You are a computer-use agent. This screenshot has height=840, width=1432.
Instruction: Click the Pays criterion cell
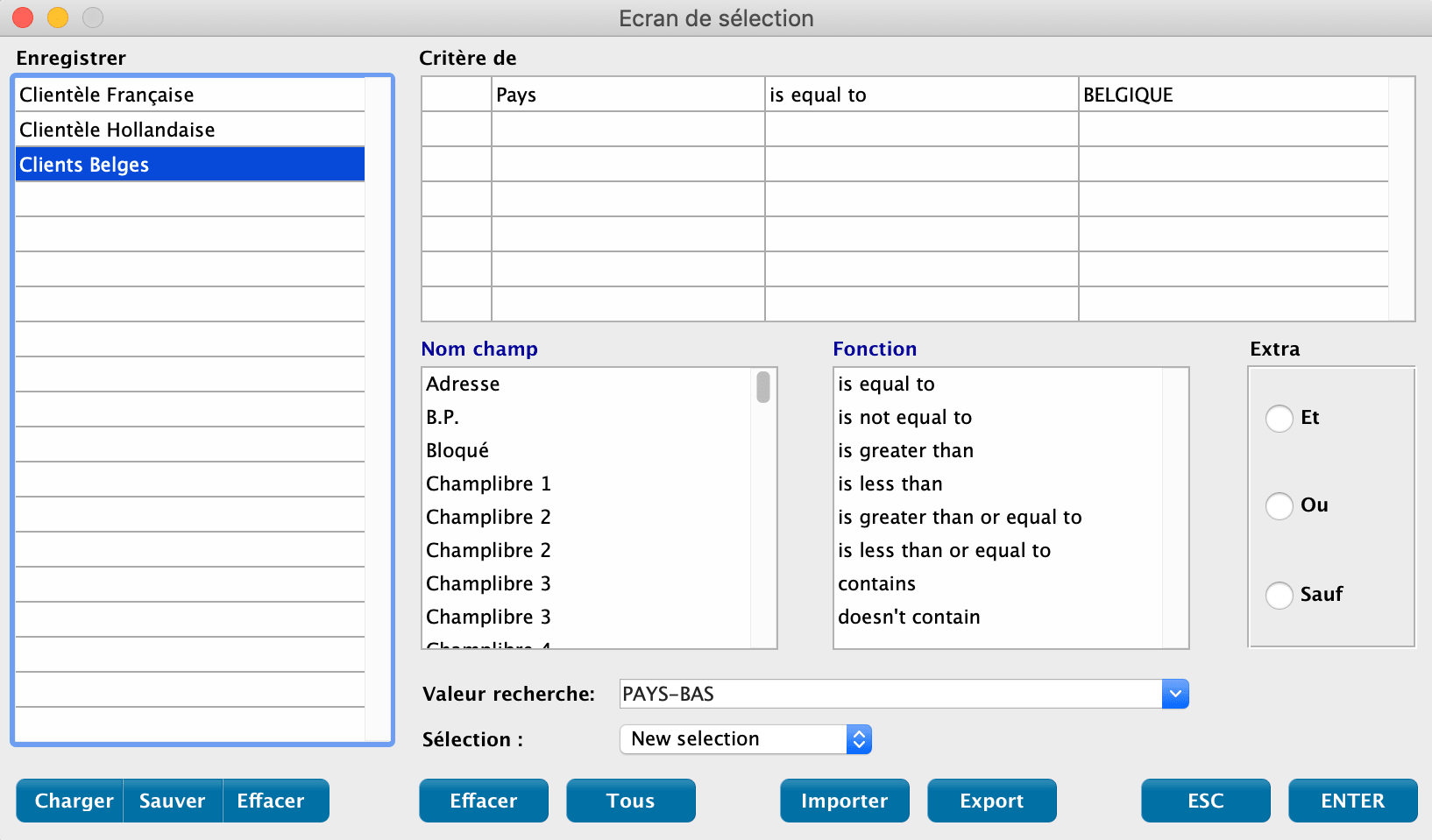(x=628, y=95)
